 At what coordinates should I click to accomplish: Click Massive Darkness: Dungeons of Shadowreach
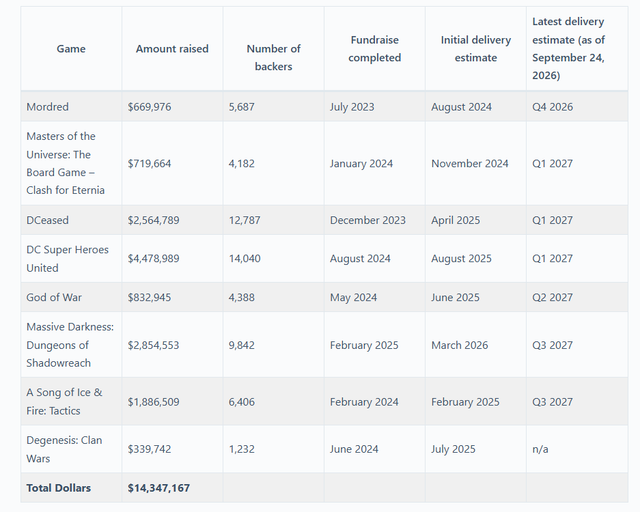point(70,345)
